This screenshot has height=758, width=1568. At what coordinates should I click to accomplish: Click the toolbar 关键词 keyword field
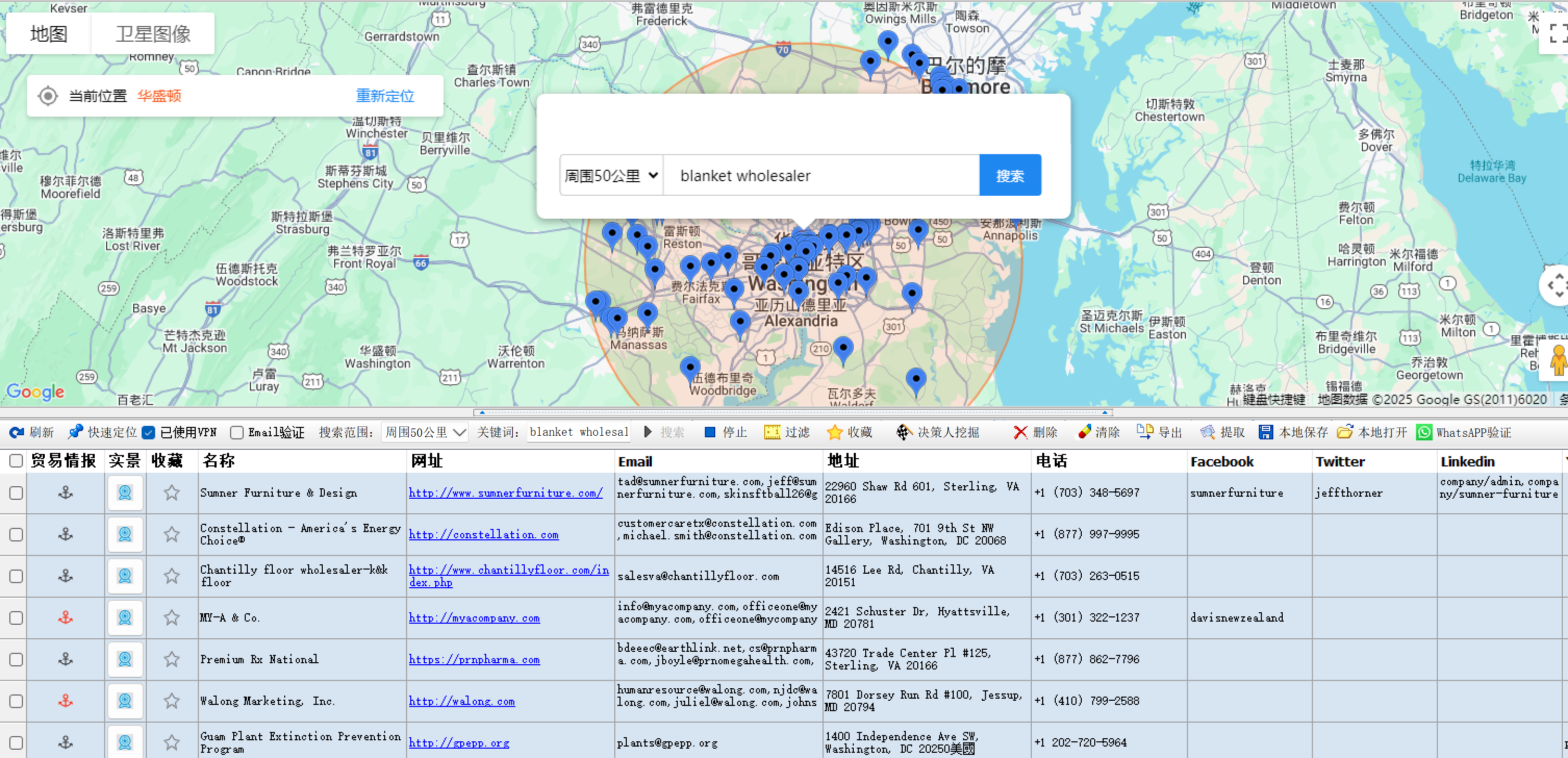click(578, 432)
